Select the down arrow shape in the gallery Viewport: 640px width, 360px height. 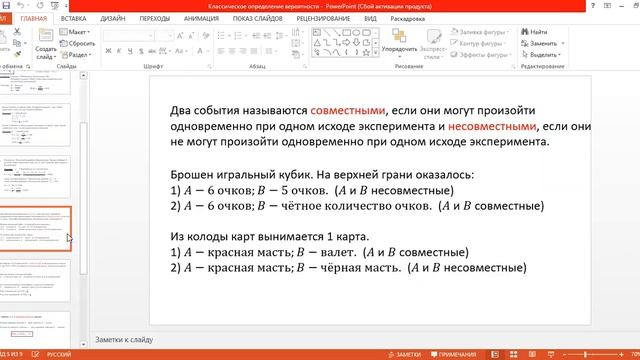tap(356, 42)
